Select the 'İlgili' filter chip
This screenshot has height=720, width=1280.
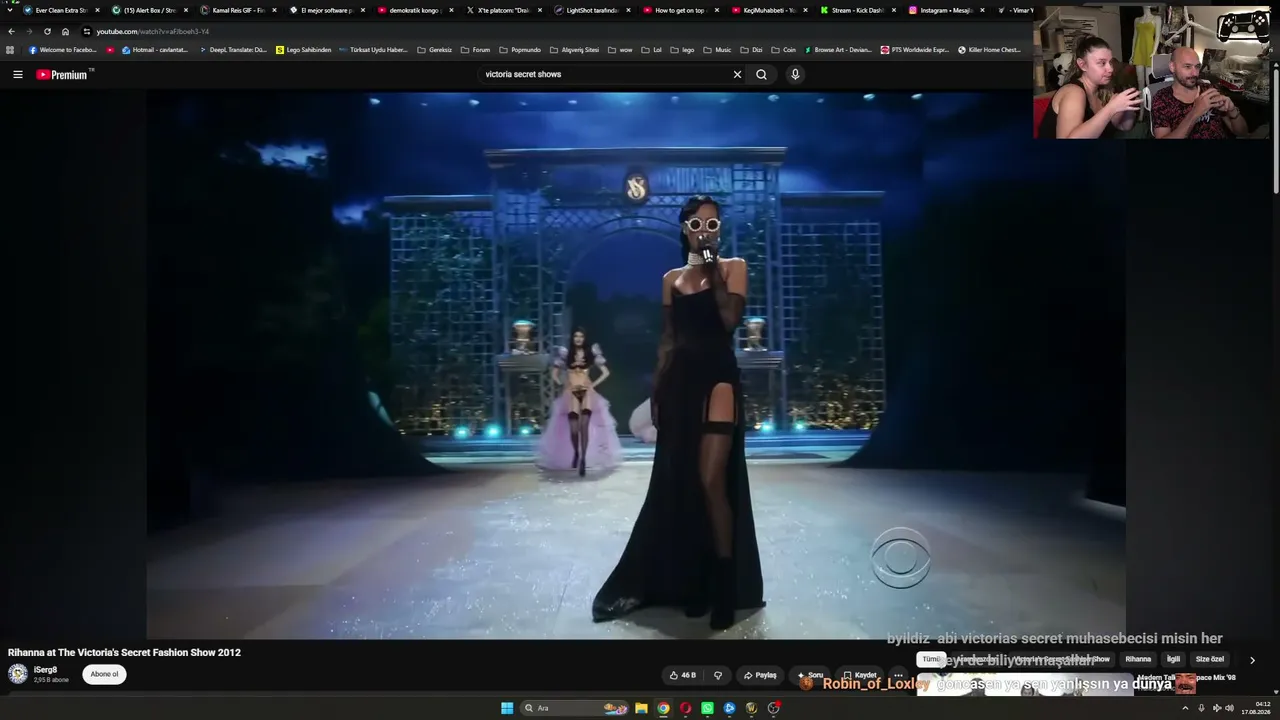(x=1174, y=659)
